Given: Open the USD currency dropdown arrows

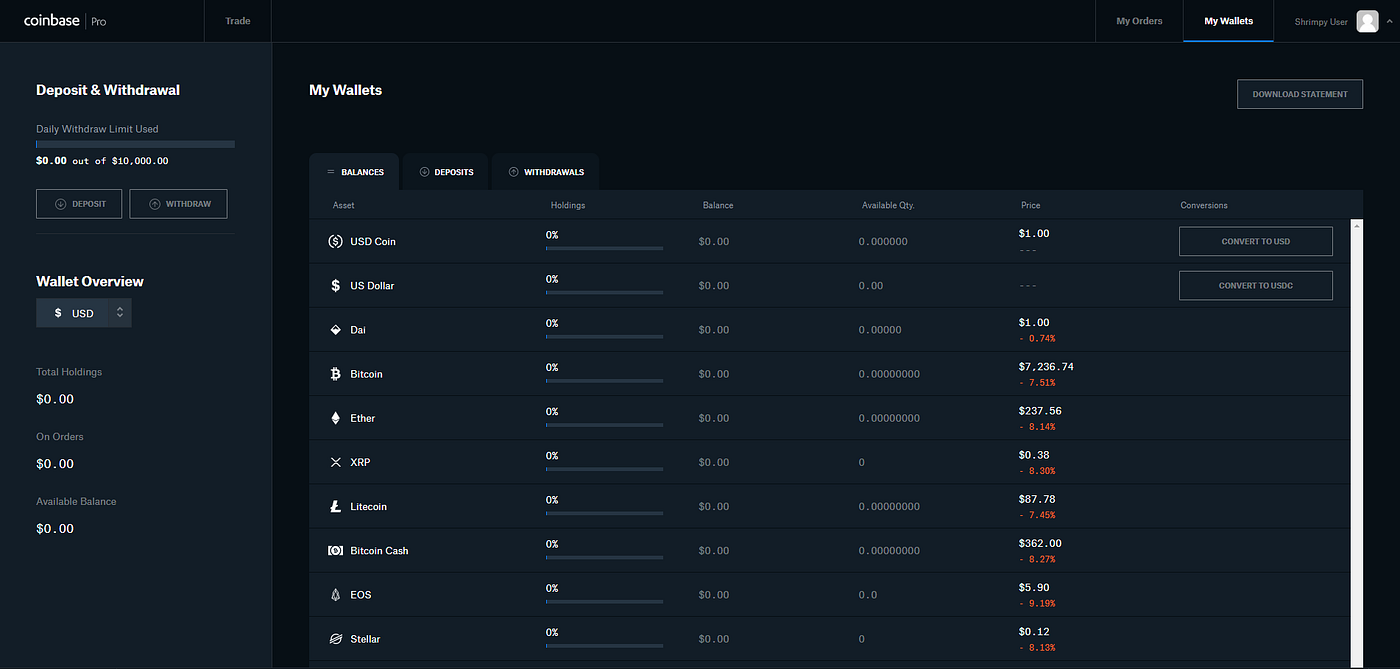Looking at the screenshot, I should pos(120,313).
